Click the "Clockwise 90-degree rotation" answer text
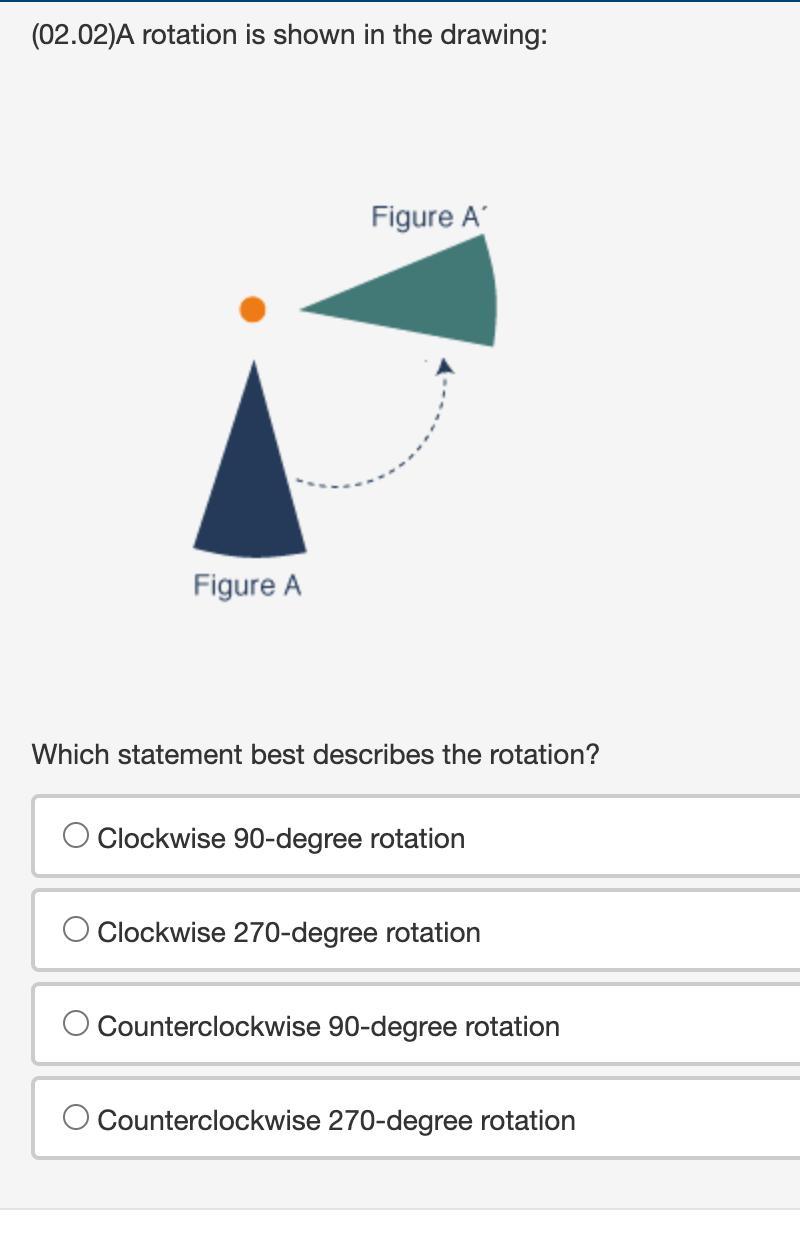This screenshot has height=1248, width=800. point(281,838)
